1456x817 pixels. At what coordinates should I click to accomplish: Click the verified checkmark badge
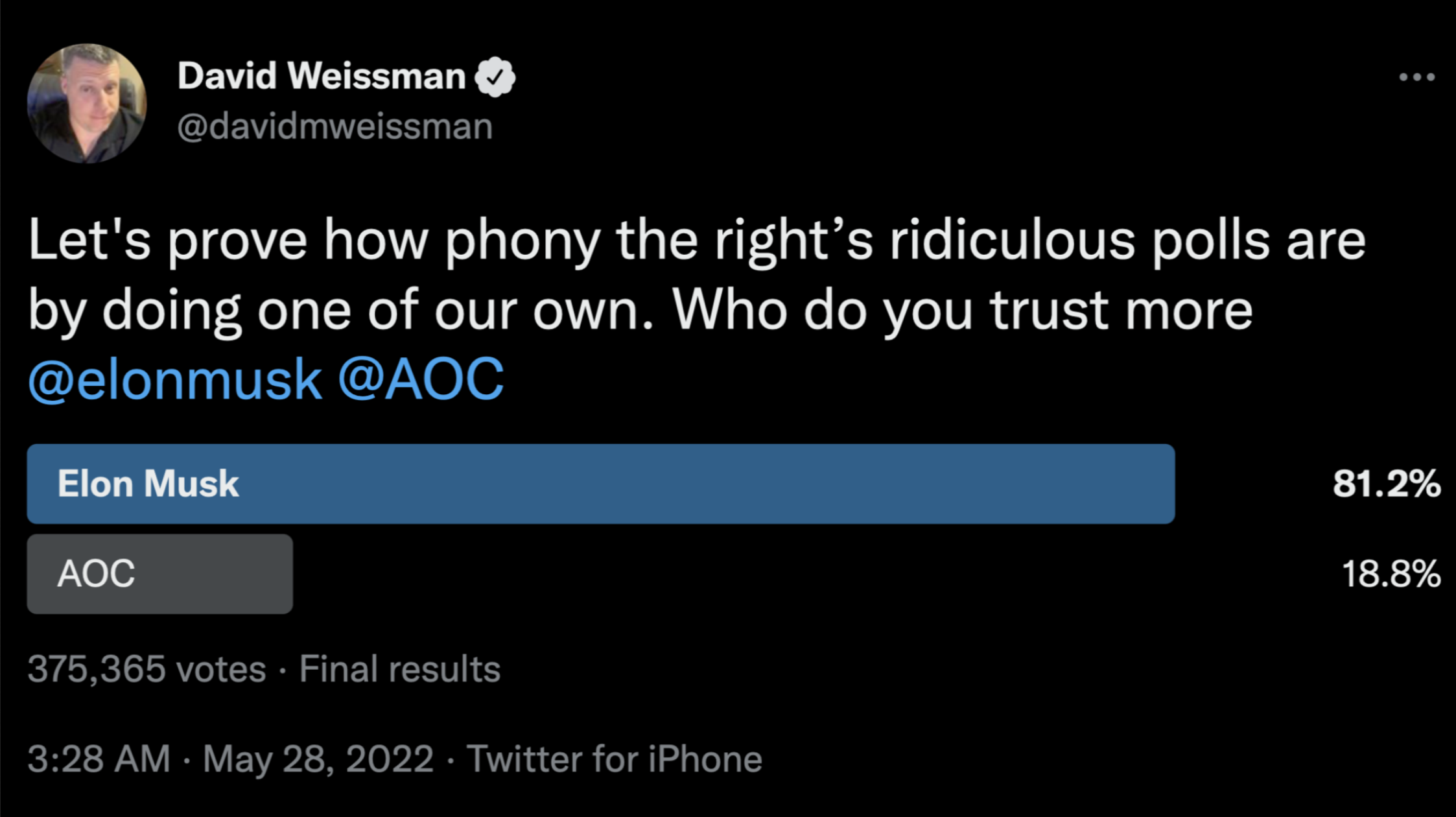(x=495, y=77)
